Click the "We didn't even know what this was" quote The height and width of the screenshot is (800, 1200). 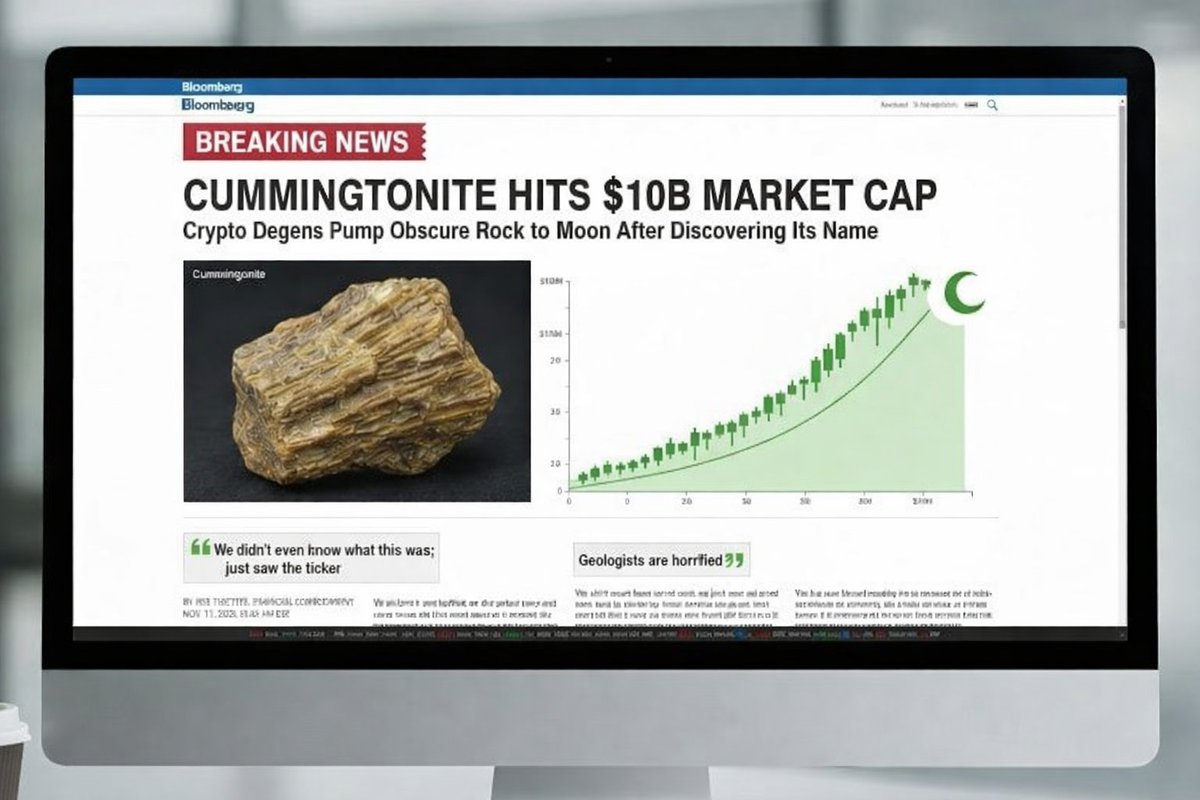[x=311, y=557]
